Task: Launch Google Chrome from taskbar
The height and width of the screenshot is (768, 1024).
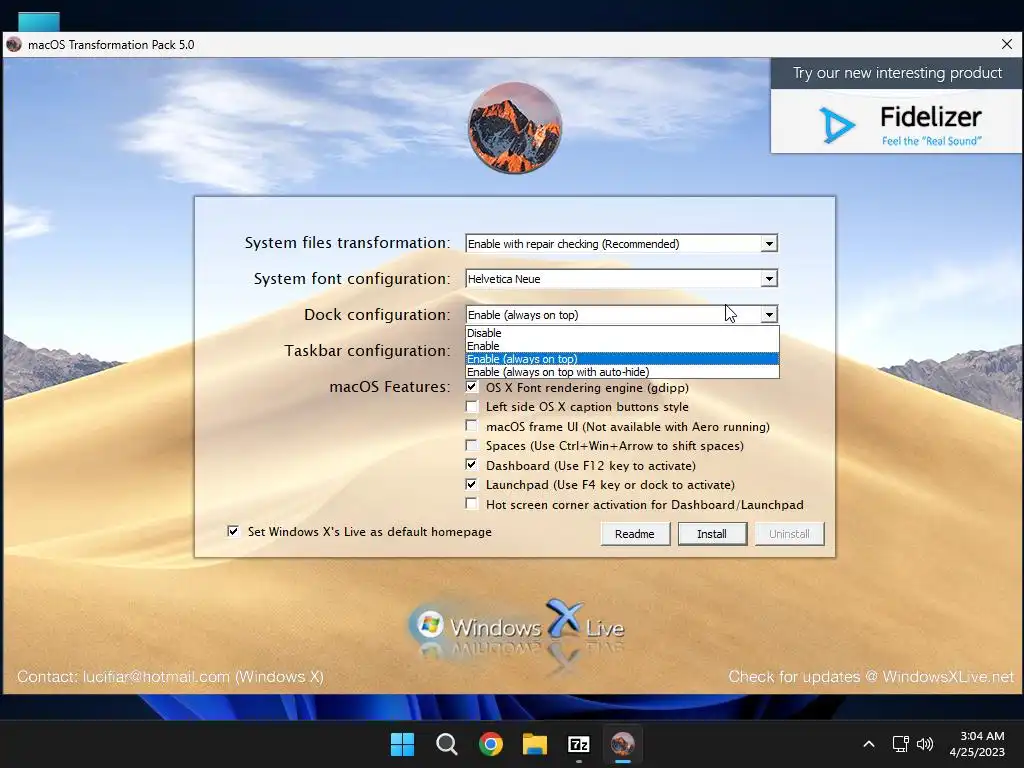Action: pyautogui.click(x=490, y=744)
